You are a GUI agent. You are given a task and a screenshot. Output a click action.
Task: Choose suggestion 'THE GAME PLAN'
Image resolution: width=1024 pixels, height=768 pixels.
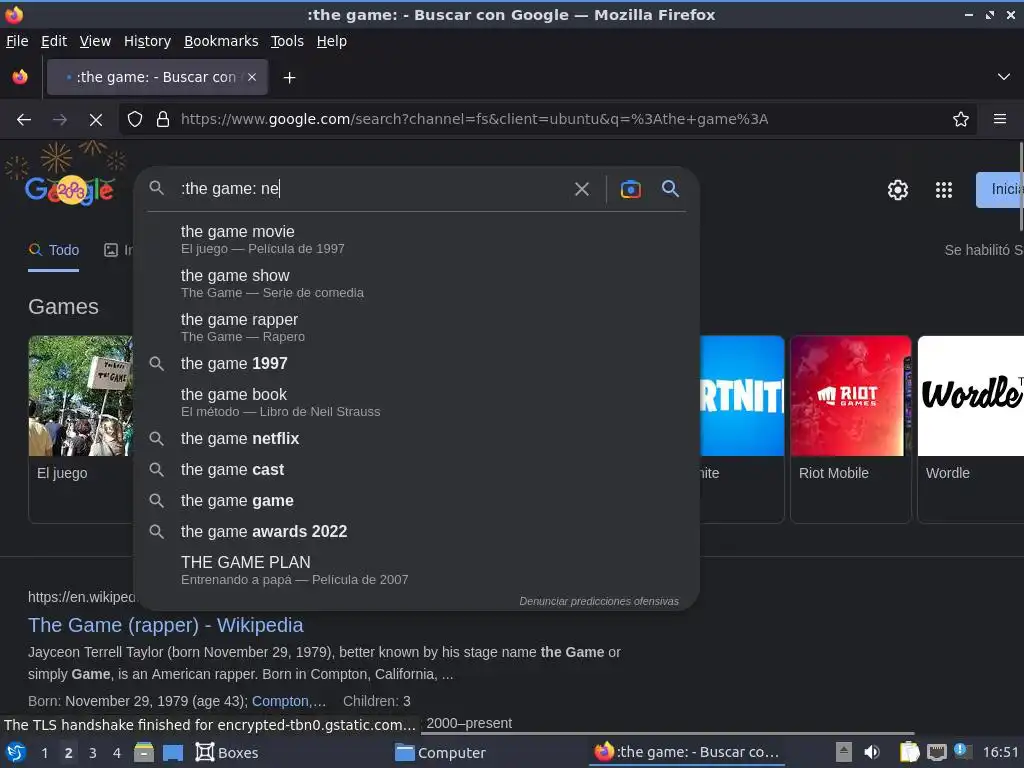point(417,569)
